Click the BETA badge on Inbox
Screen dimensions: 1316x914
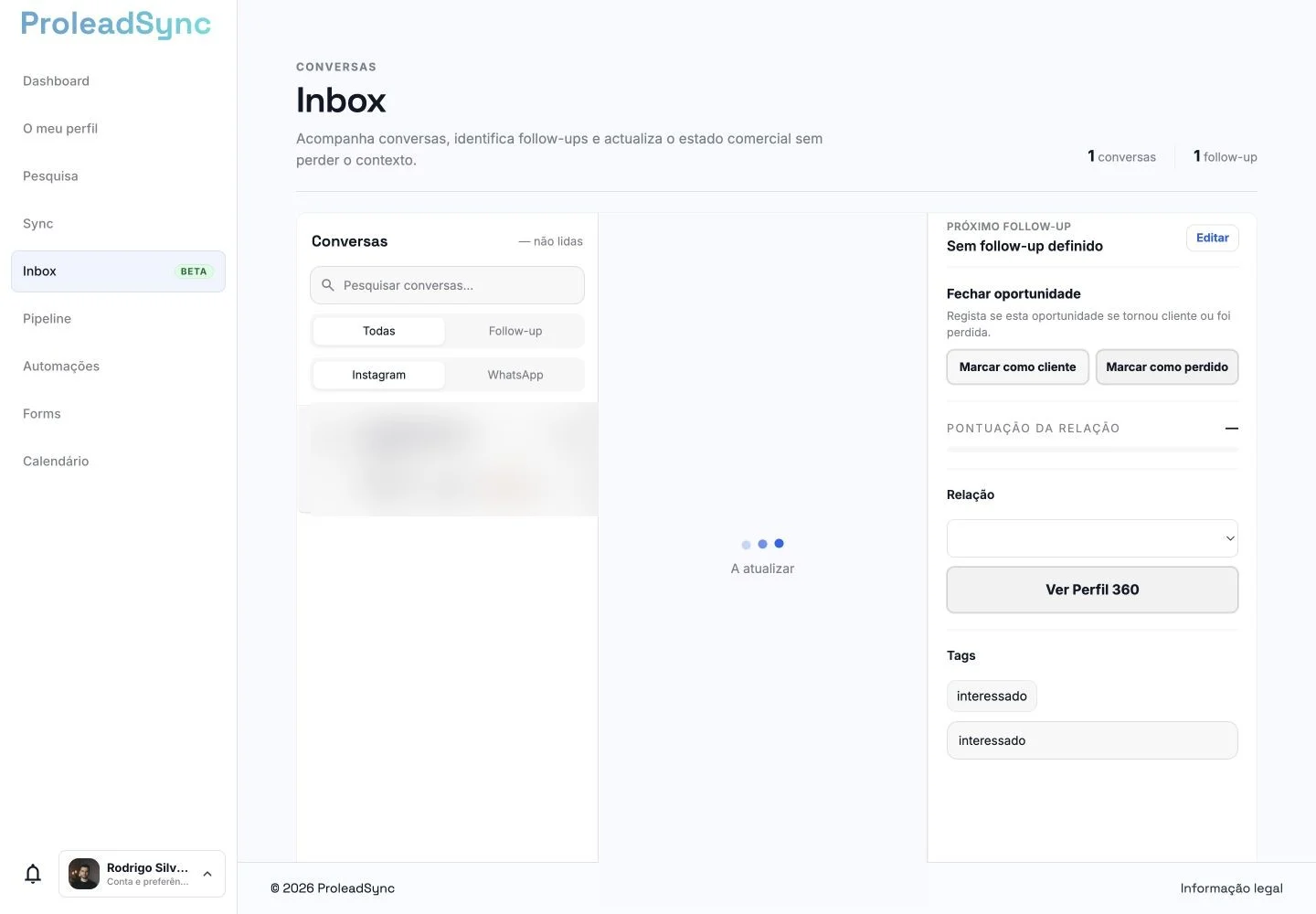coord(194,271)
